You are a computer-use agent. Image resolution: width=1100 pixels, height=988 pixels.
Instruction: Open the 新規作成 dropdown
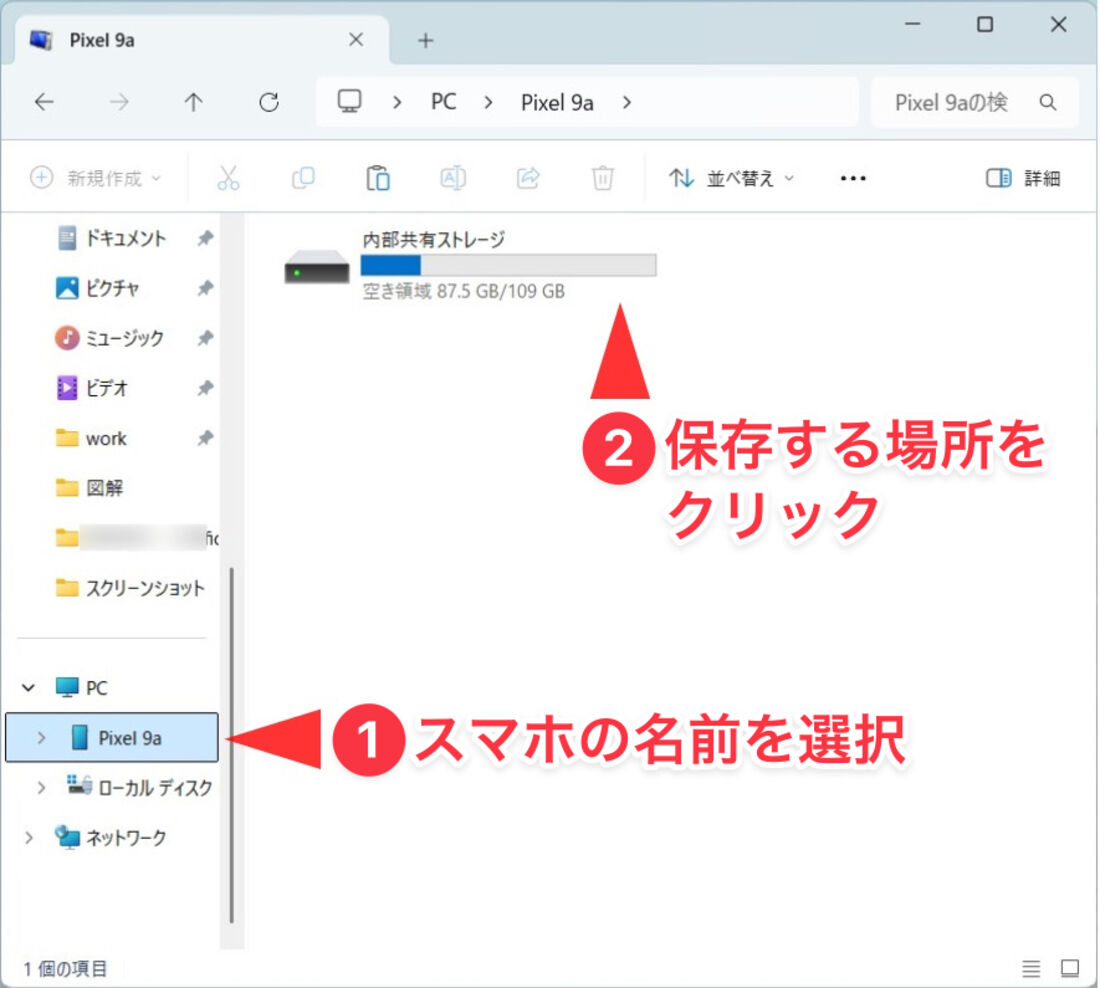click(96, 178)
